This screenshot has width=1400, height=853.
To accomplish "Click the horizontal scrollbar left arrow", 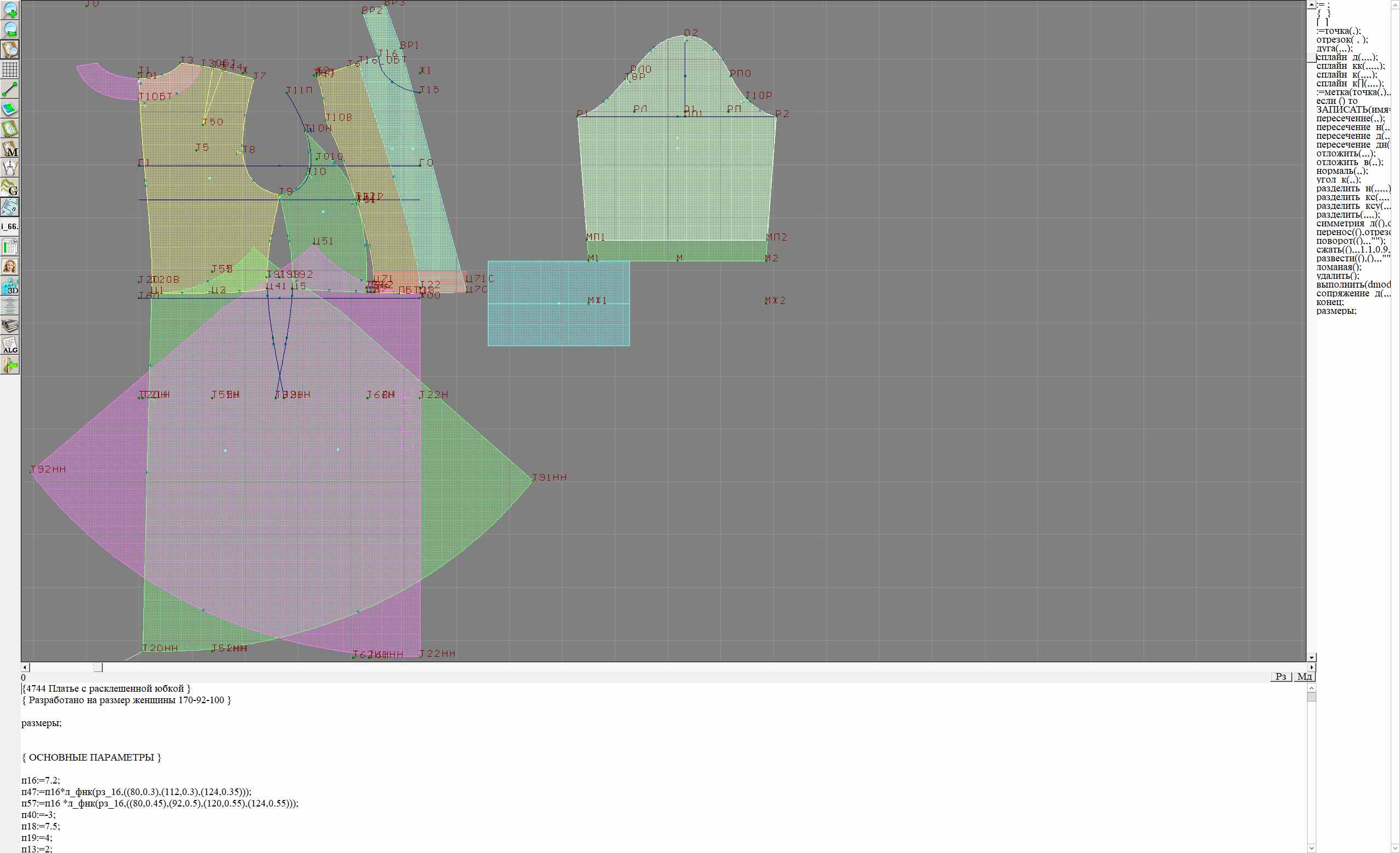I will tap(25, 667).
